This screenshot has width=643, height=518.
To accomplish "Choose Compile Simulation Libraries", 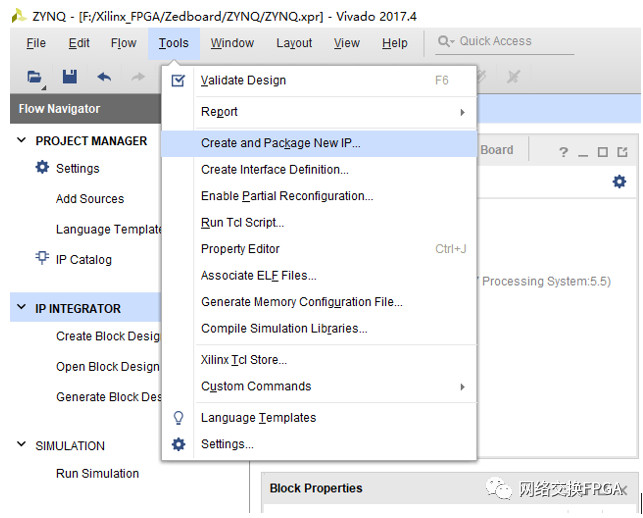I will click(x=319, y=329).
